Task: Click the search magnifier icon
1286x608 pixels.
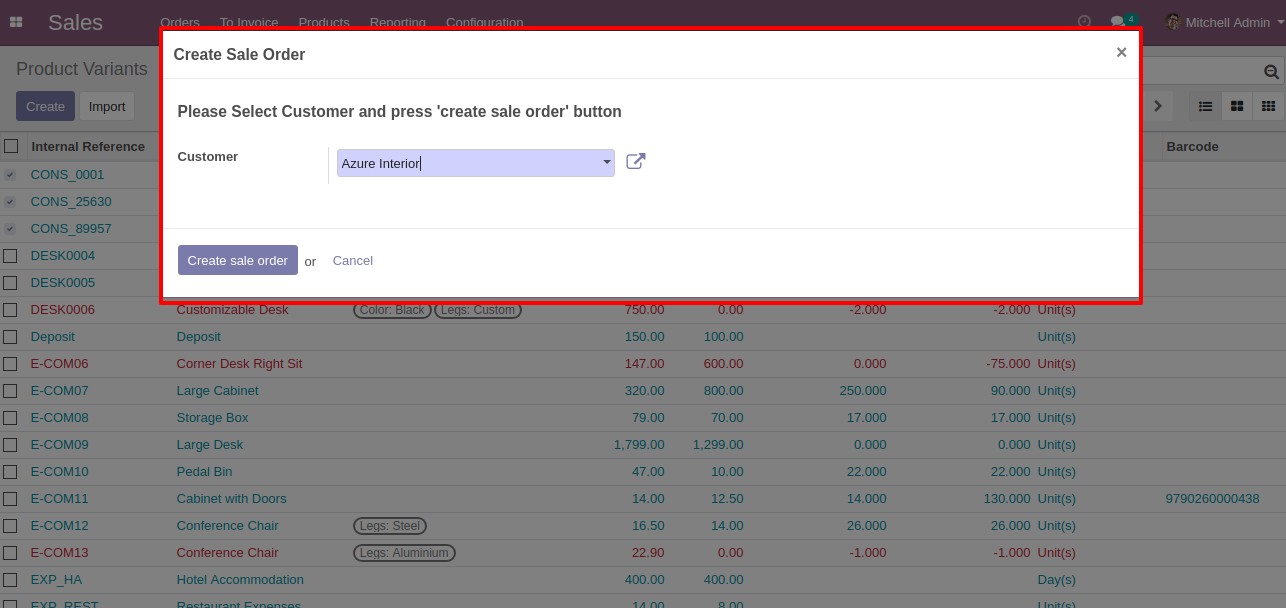Action: tap(1271, 72)
